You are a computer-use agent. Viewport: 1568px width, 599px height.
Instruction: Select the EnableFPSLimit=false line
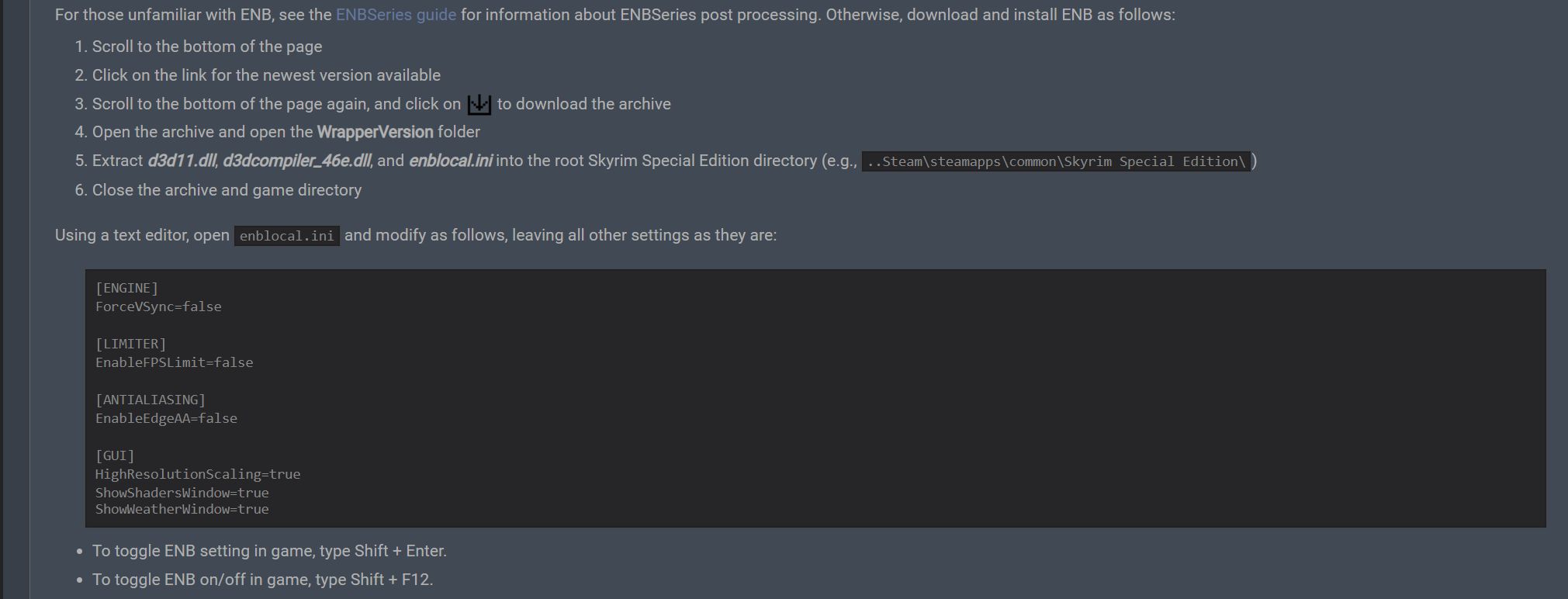(175, 362)
